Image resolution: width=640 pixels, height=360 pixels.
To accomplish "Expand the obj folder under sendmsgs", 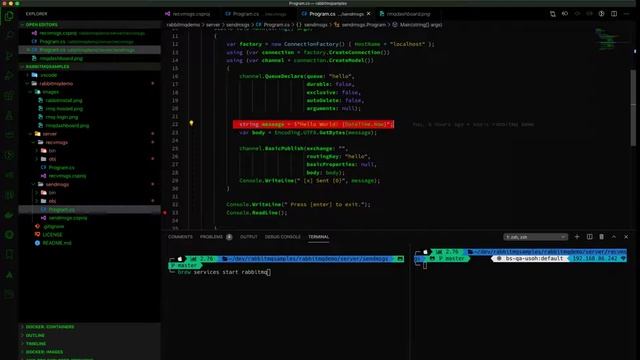I will pos(52,201).
